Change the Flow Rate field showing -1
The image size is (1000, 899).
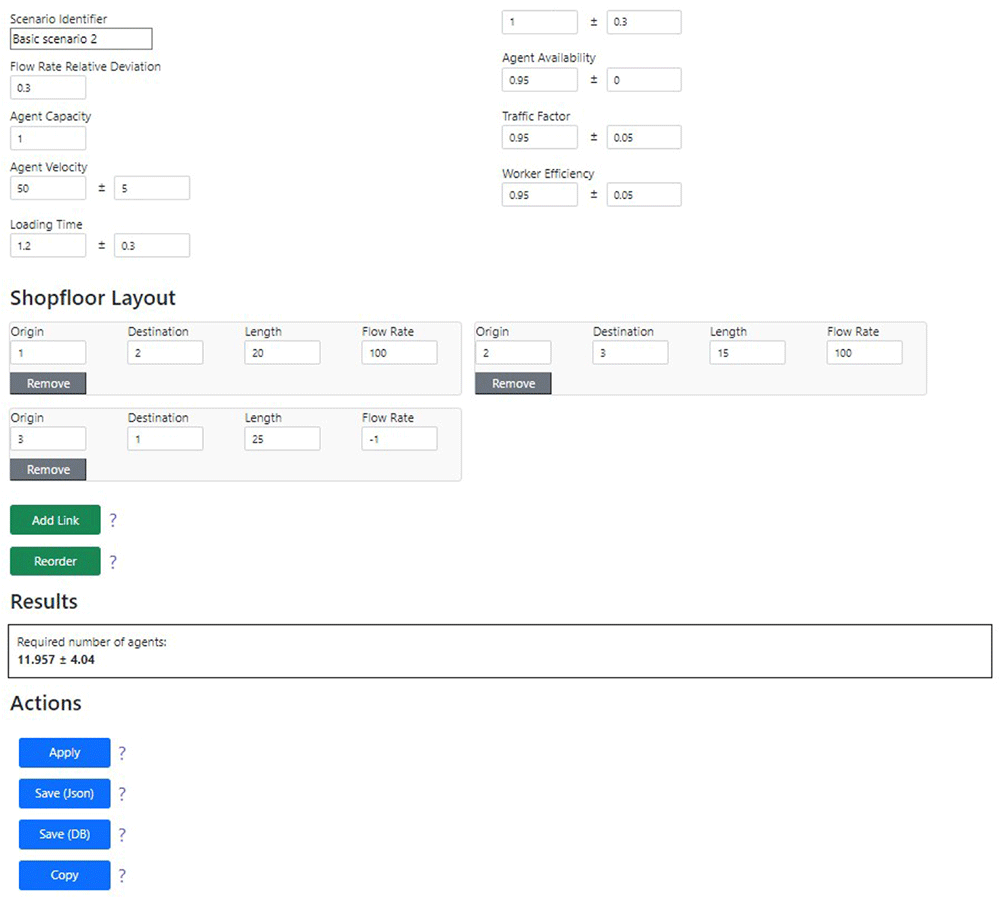(399, 439)
